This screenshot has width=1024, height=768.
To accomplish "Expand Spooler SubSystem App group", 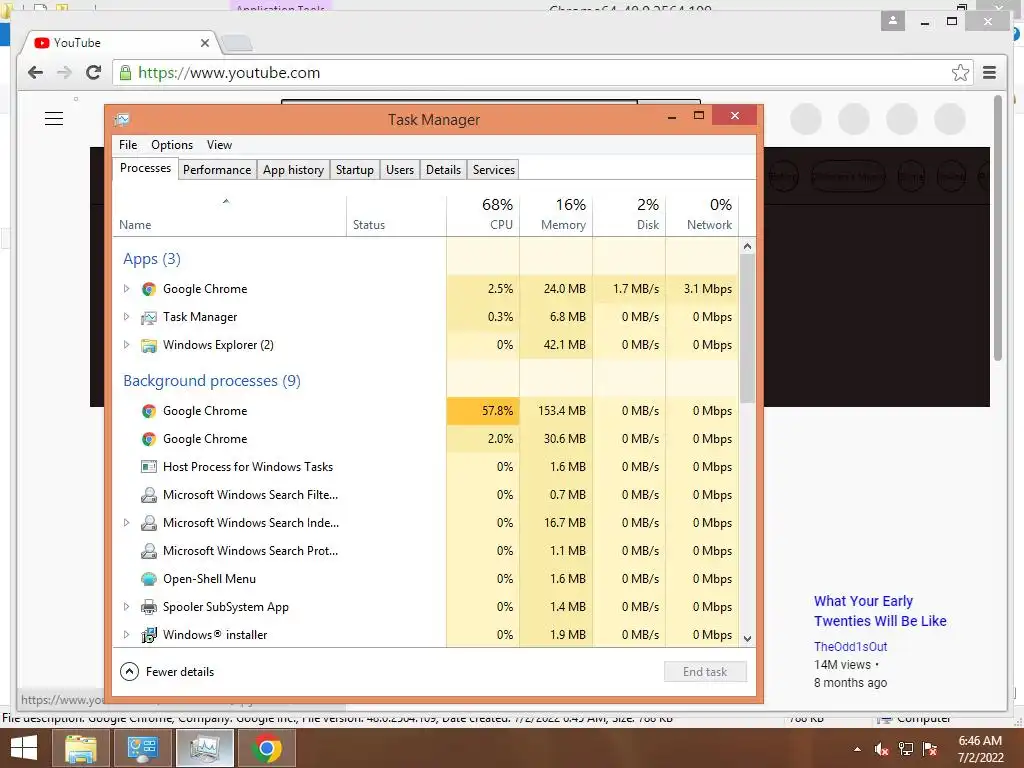I will 127,607.
